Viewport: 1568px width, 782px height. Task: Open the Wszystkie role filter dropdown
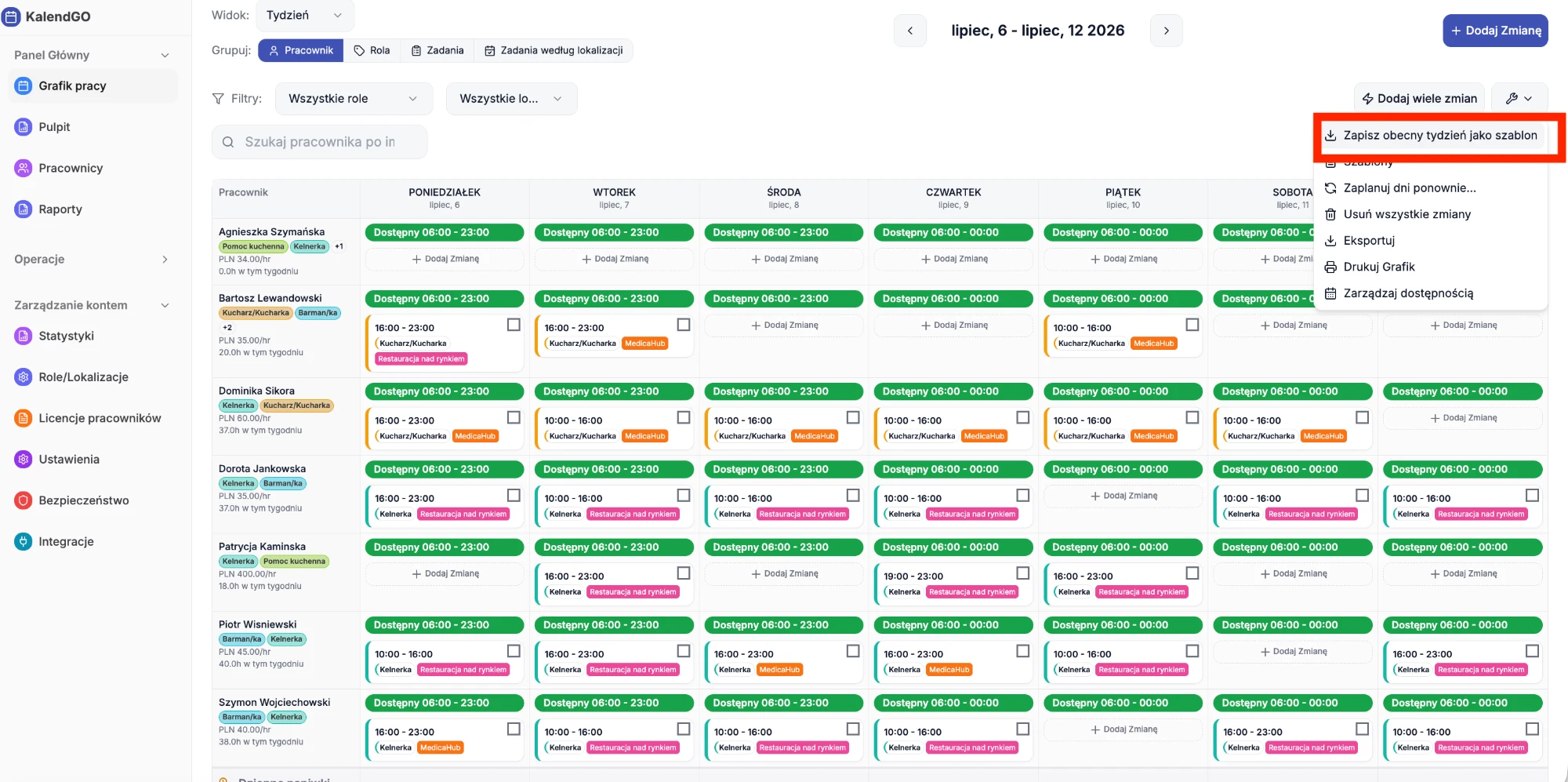click(x=354, y=99)
